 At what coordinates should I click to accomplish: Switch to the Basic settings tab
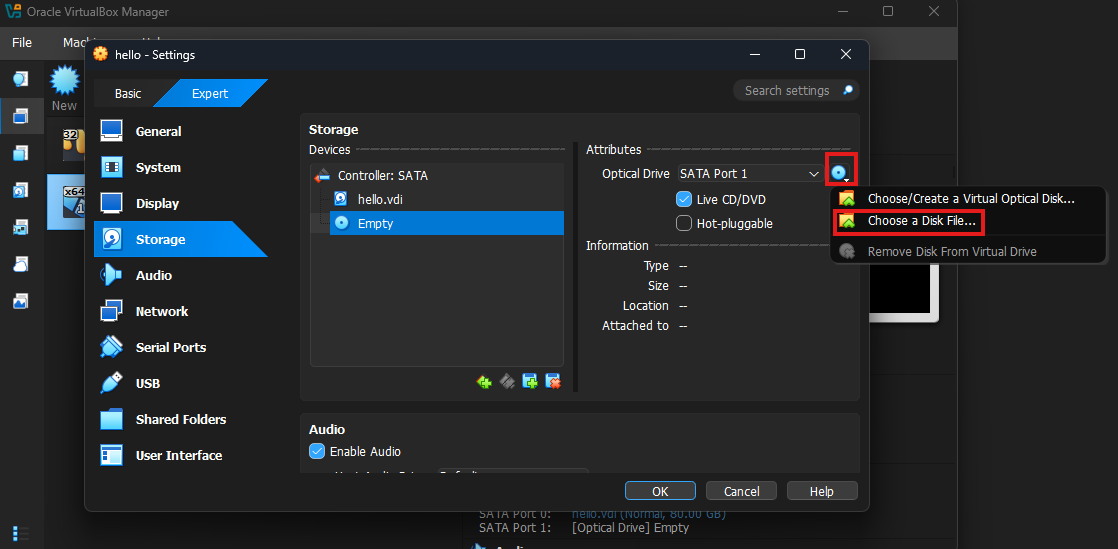128,93
